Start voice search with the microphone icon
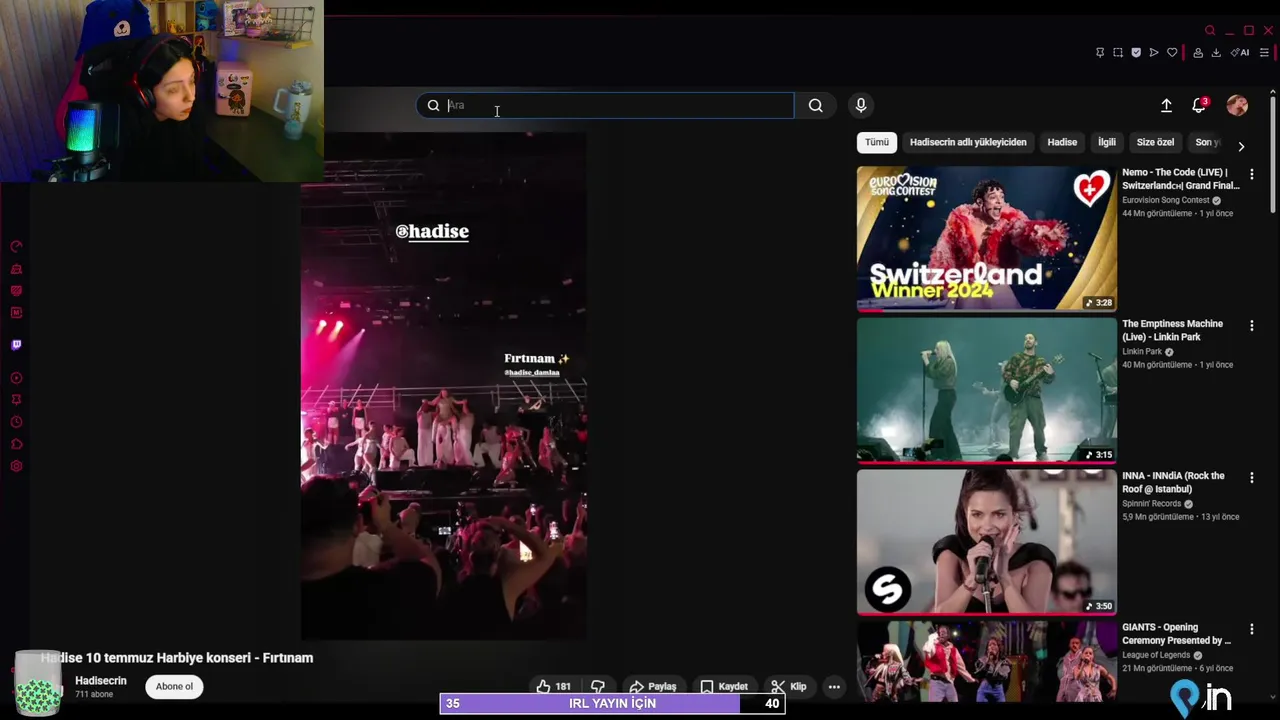 click(860, 105)
